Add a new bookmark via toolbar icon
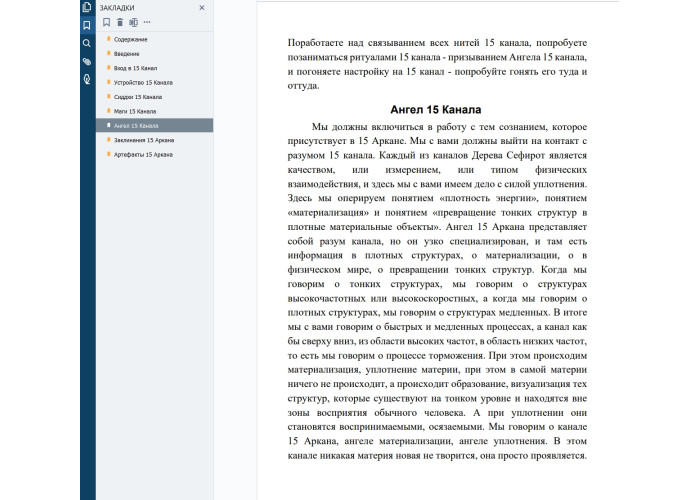This screenshot has width=700, height=500. (107, 22)
